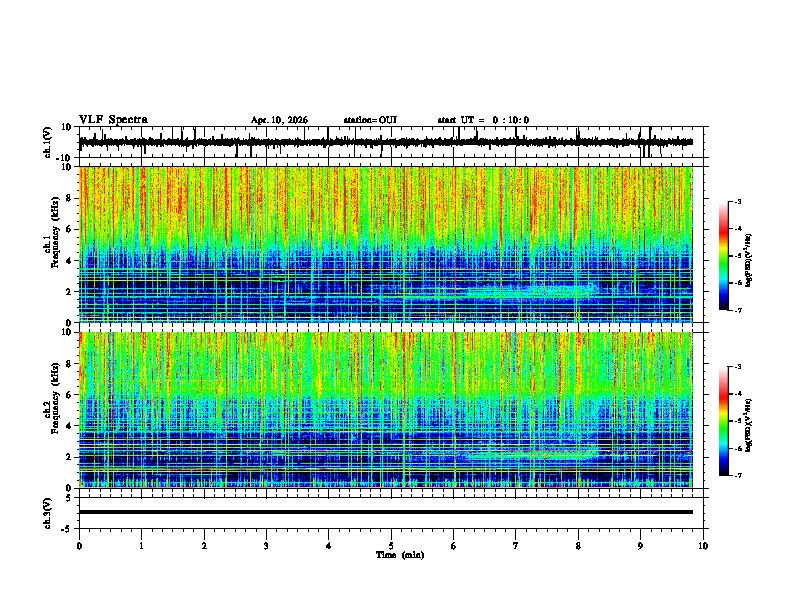Click the ch.2 color scale bar

point(724,421)
